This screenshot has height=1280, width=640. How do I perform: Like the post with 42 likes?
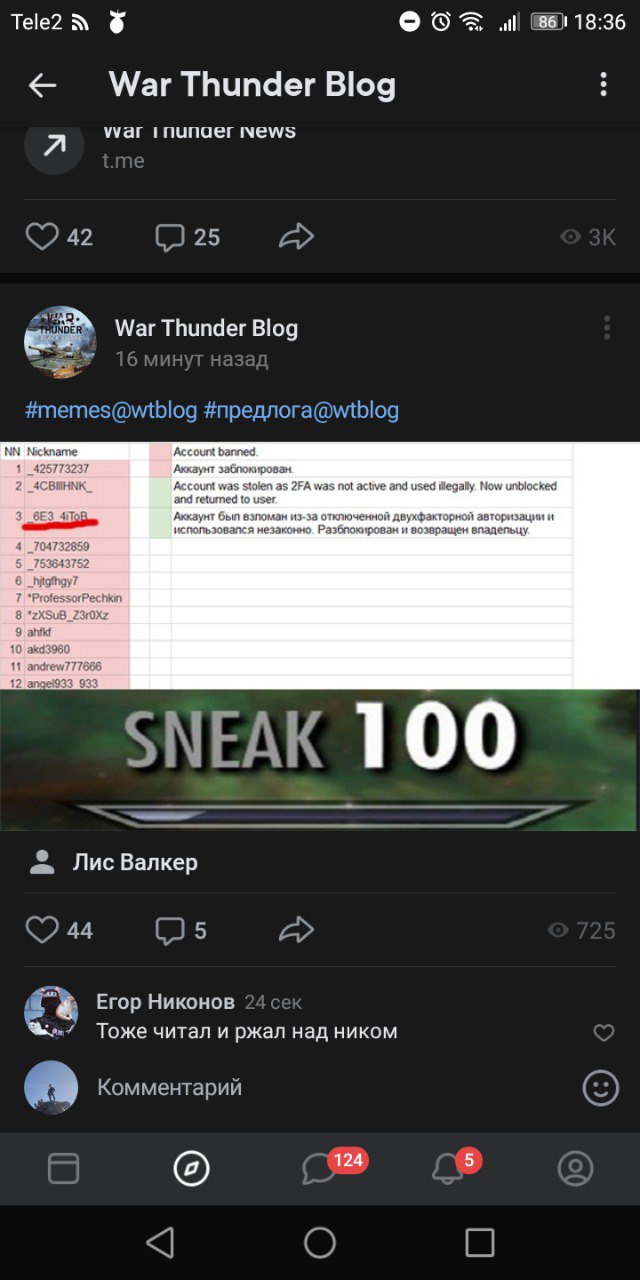pyautogui.click(x=42, y=237)
